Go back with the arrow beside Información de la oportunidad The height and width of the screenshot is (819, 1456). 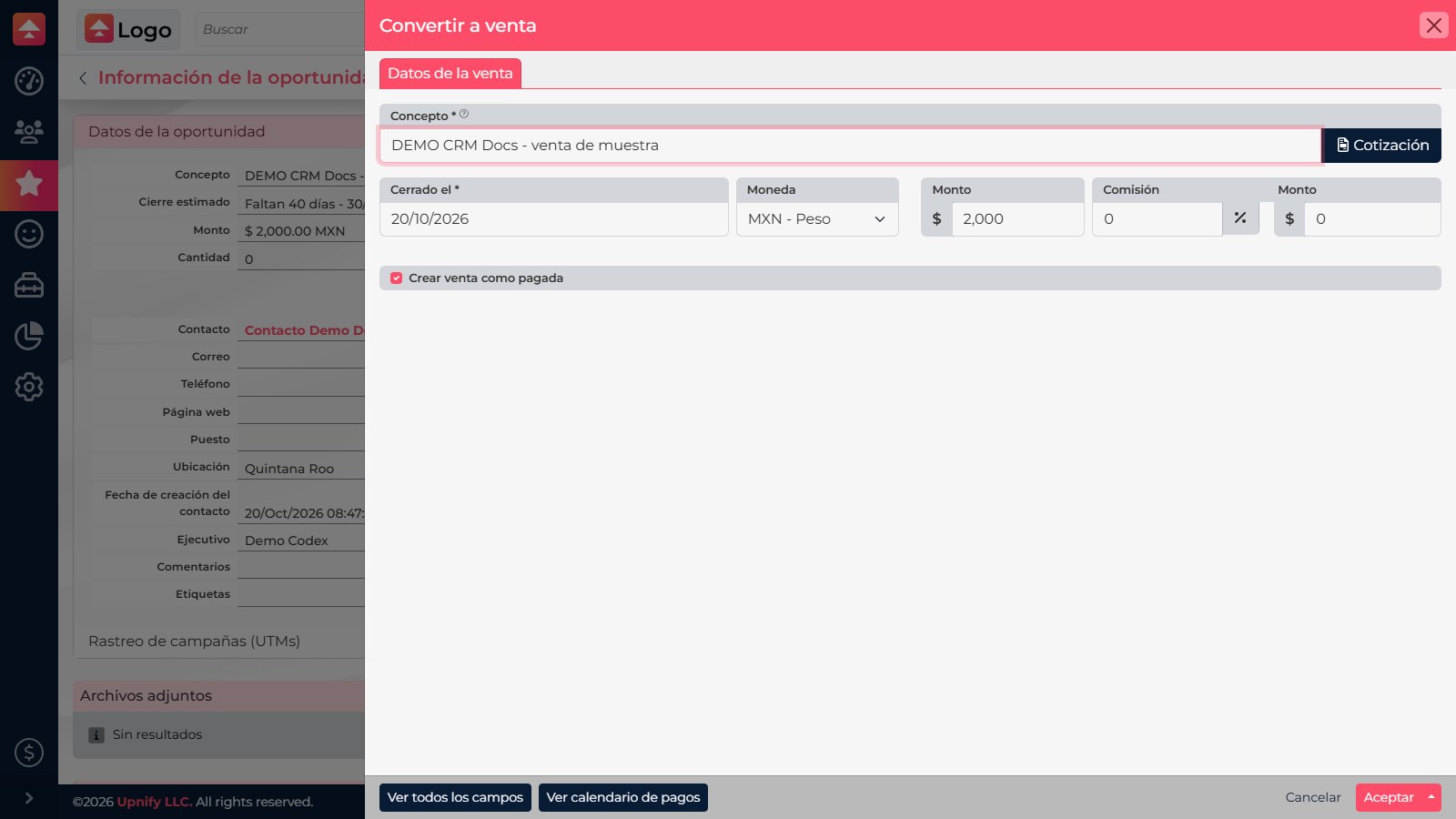83,78
